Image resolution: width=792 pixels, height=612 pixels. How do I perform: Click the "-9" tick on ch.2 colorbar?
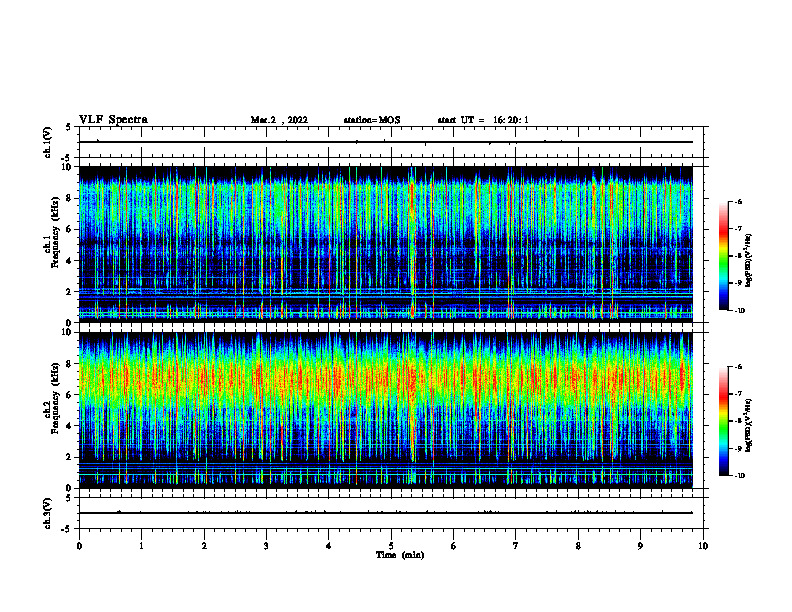[738, 448]
